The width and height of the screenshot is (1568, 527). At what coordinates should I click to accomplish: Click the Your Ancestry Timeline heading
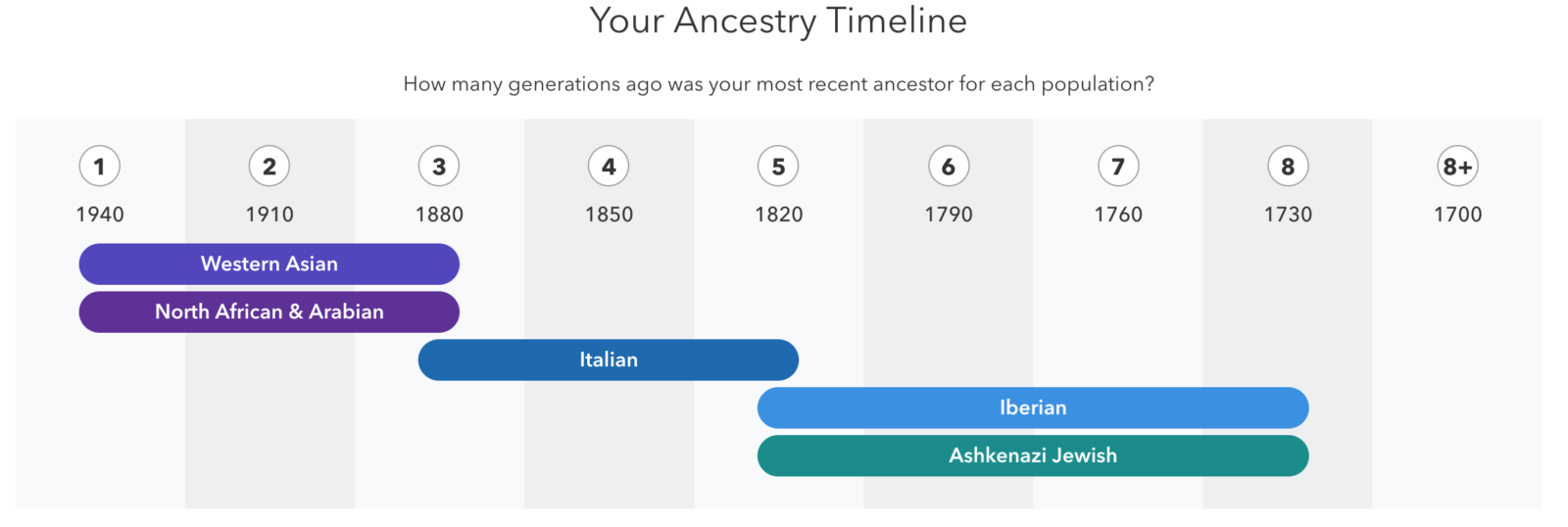point(778,21)
